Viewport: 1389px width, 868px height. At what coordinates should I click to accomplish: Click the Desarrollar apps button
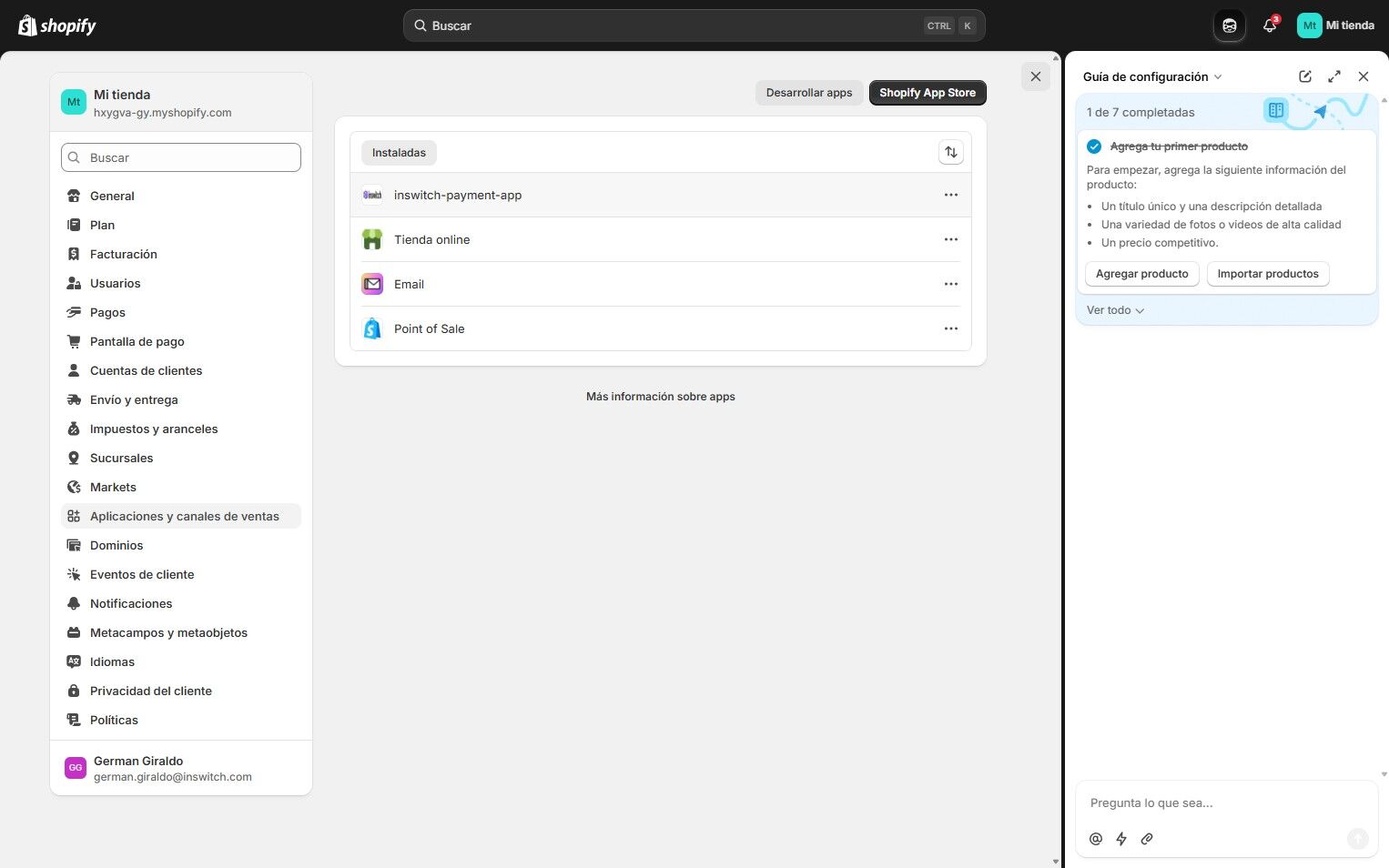[809, 93]
